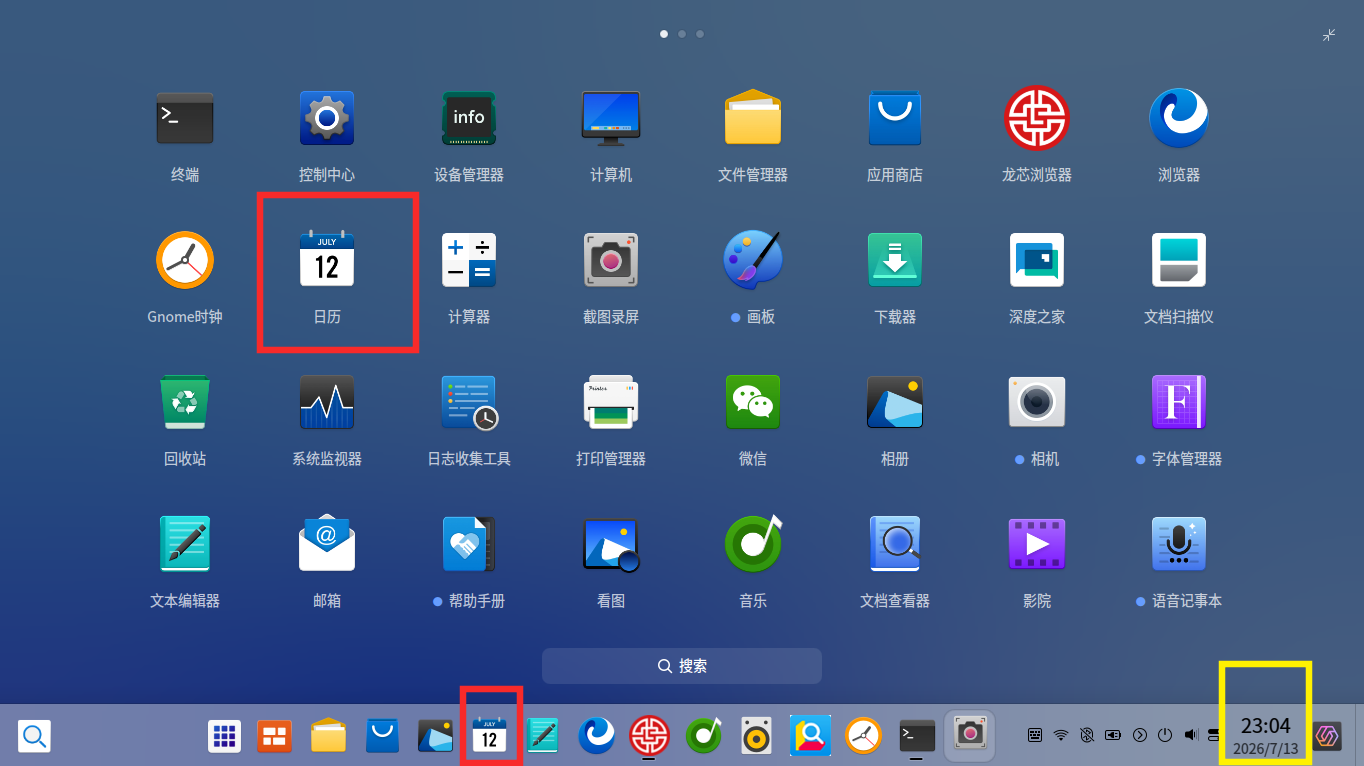
Task: Launch the 下载器 app
Action: click(x=895, y=260)
